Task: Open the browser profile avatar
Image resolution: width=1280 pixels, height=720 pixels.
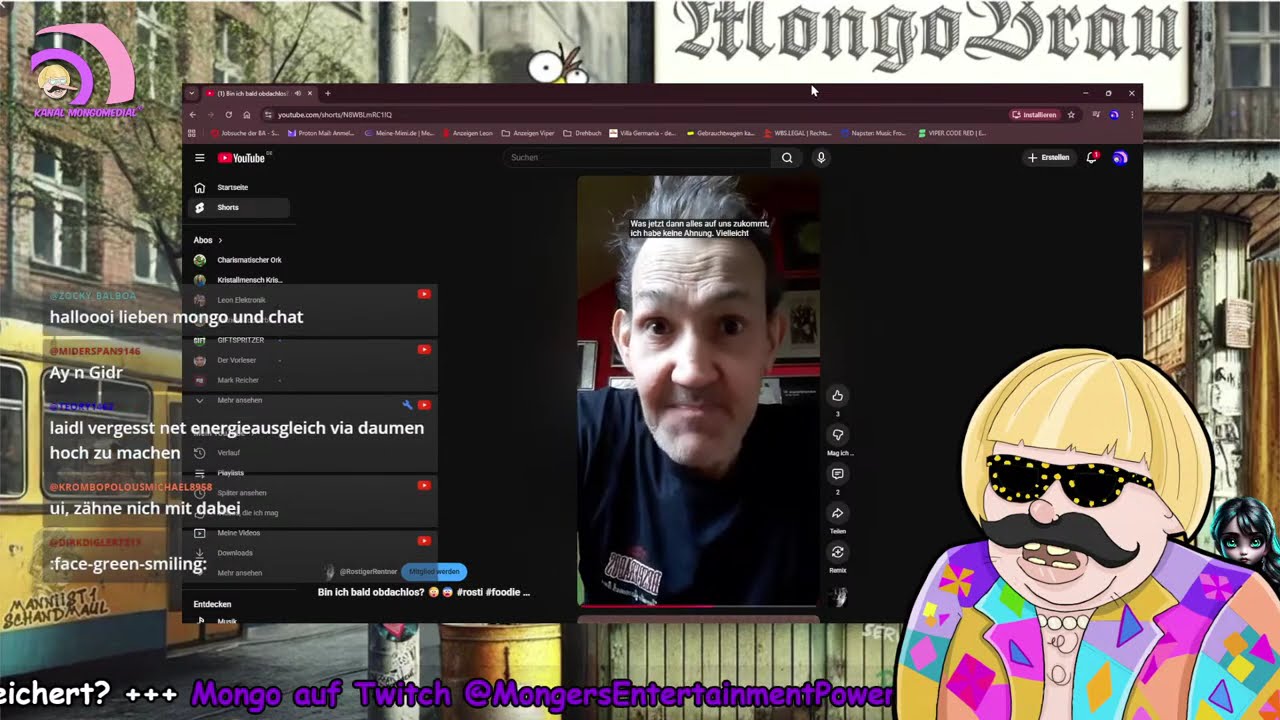Action: [x=1114, y=115]
